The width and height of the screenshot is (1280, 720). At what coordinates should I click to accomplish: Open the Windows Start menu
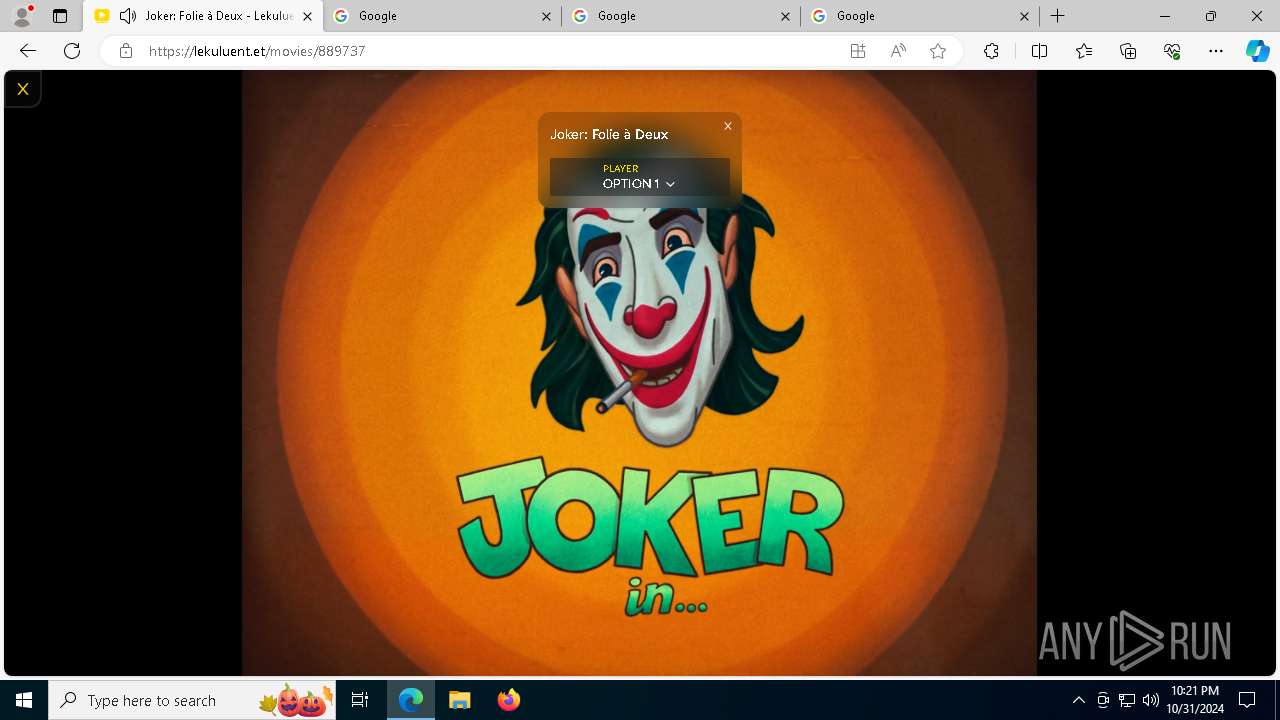click(24, 700)
